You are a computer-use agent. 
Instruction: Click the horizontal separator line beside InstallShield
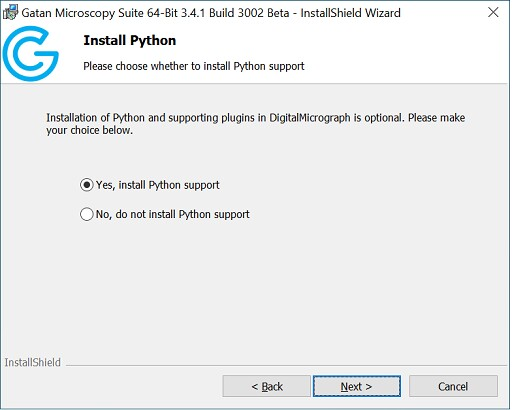(x=287, y=365)
